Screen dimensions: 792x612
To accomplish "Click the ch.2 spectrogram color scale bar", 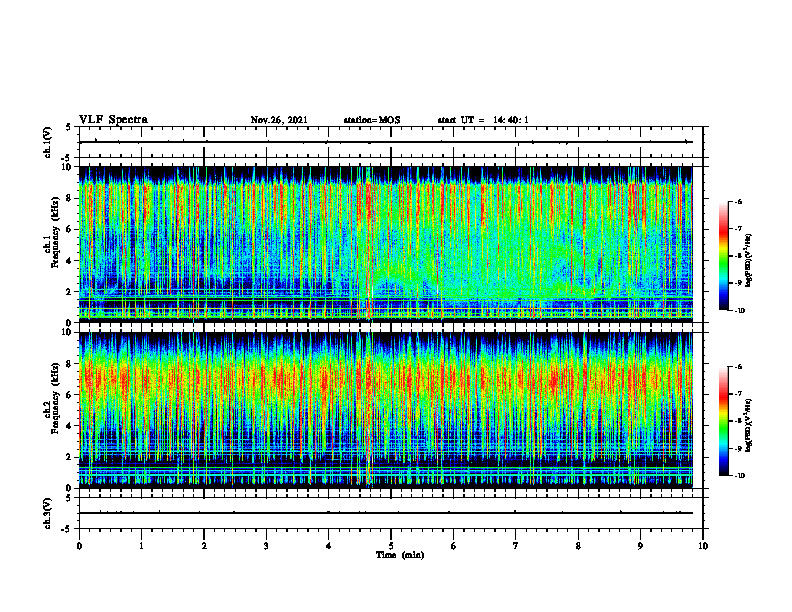I will click(x=723, y=421).
